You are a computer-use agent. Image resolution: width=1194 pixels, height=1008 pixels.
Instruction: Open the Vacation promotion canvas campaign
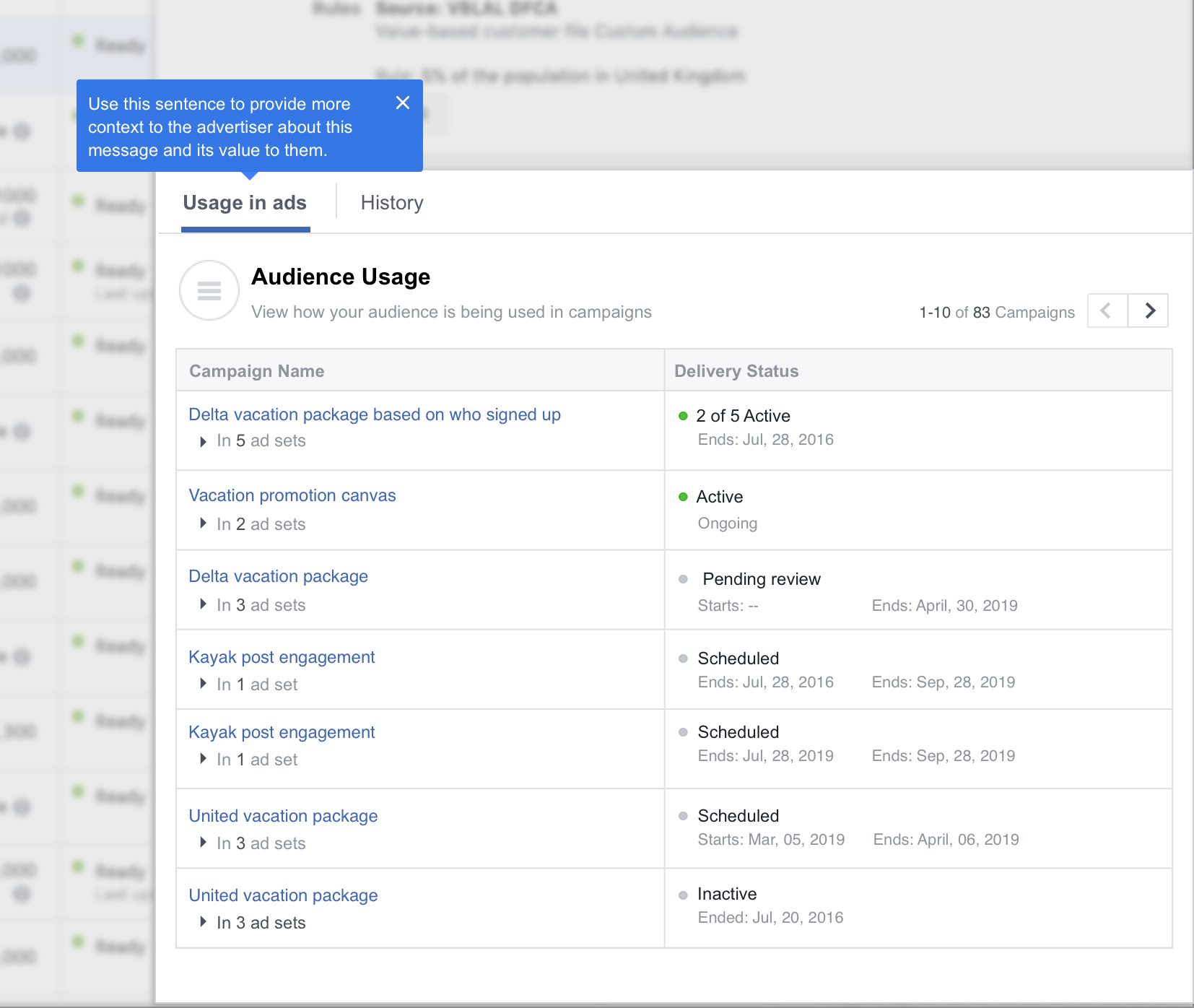coord(292,495)
